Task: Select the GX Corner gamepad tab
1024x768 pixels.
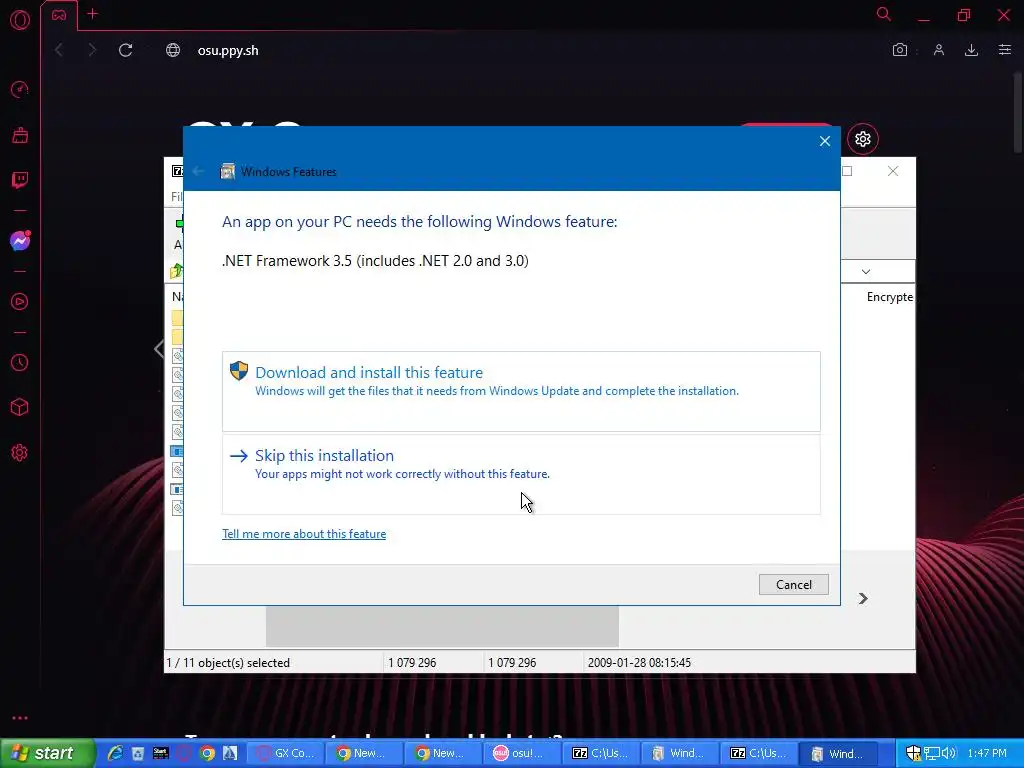Action: click(59, 15)
